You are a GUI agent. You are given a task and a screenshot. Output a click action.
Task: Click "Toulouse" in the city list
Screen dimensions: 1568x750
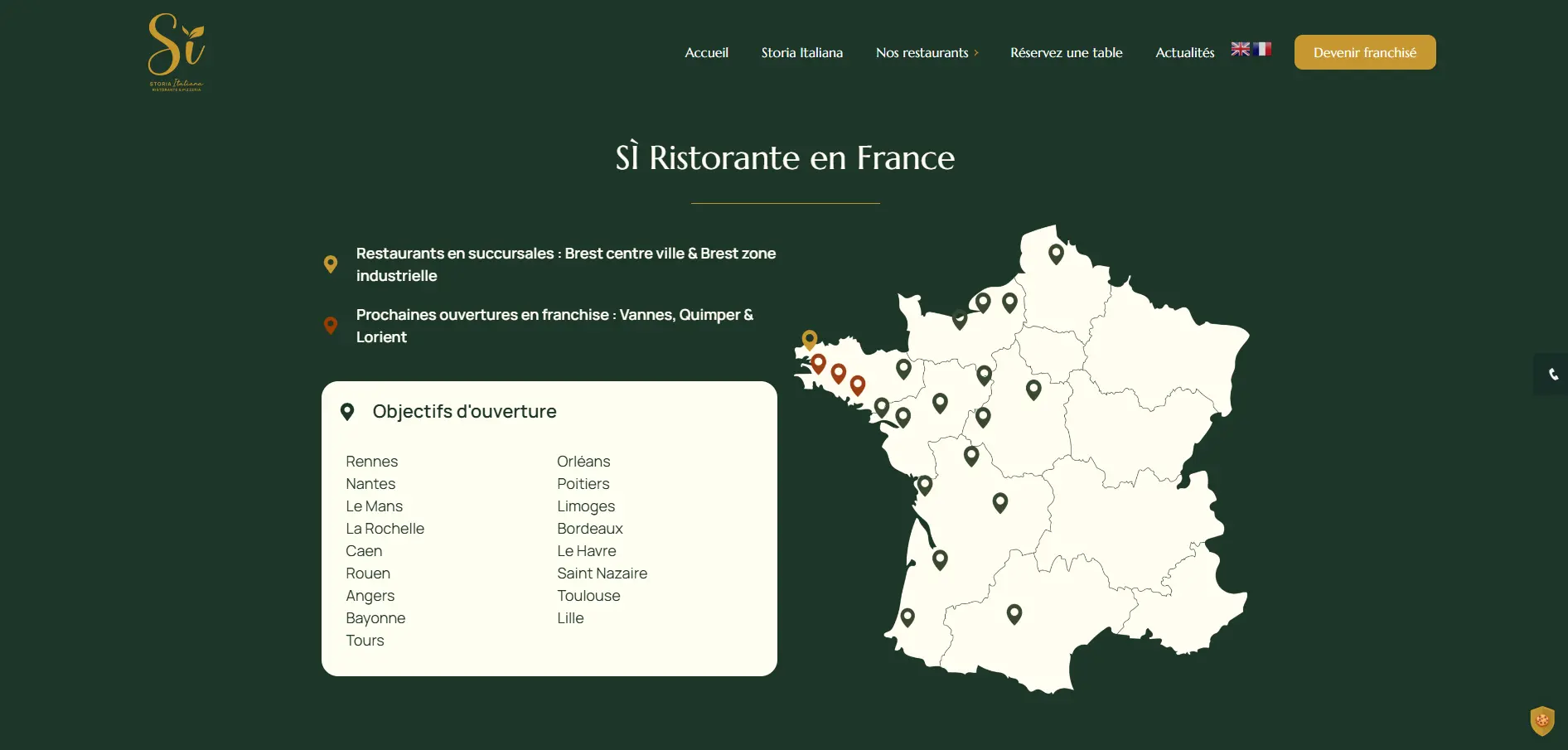pos(588,596)
